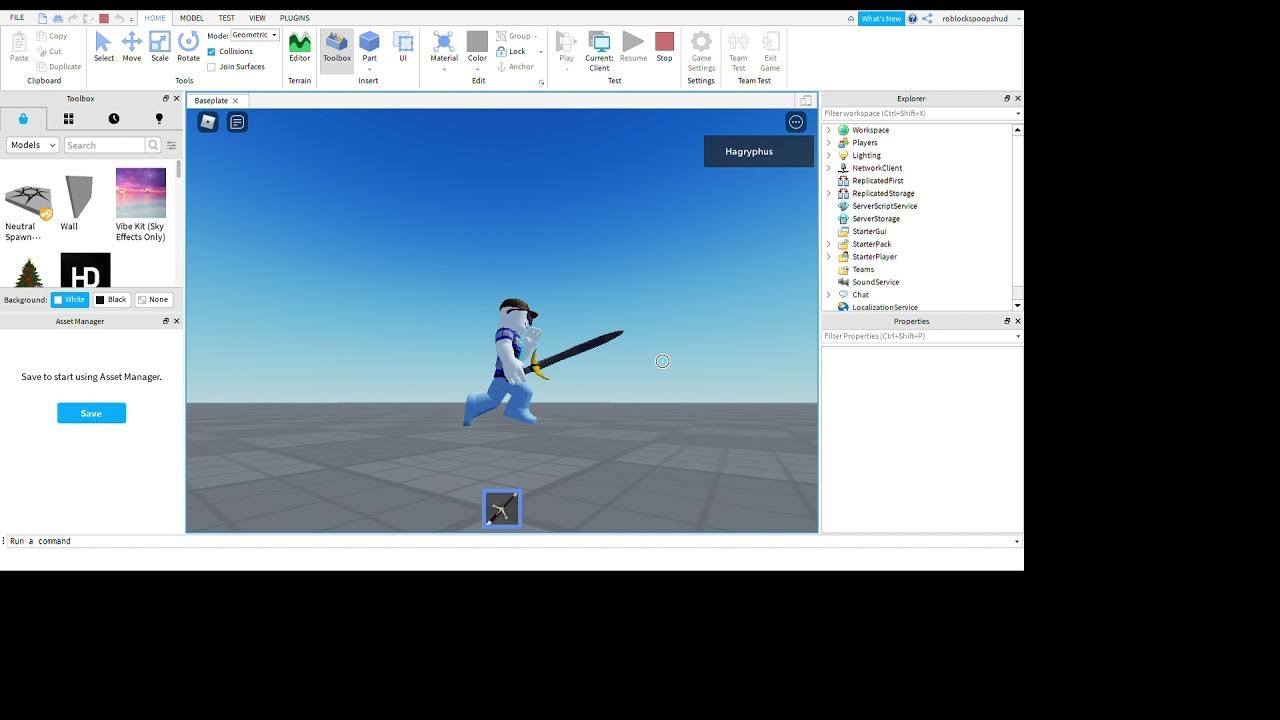
Task: Toggle the Collisions checkbox
Action: 211,51
